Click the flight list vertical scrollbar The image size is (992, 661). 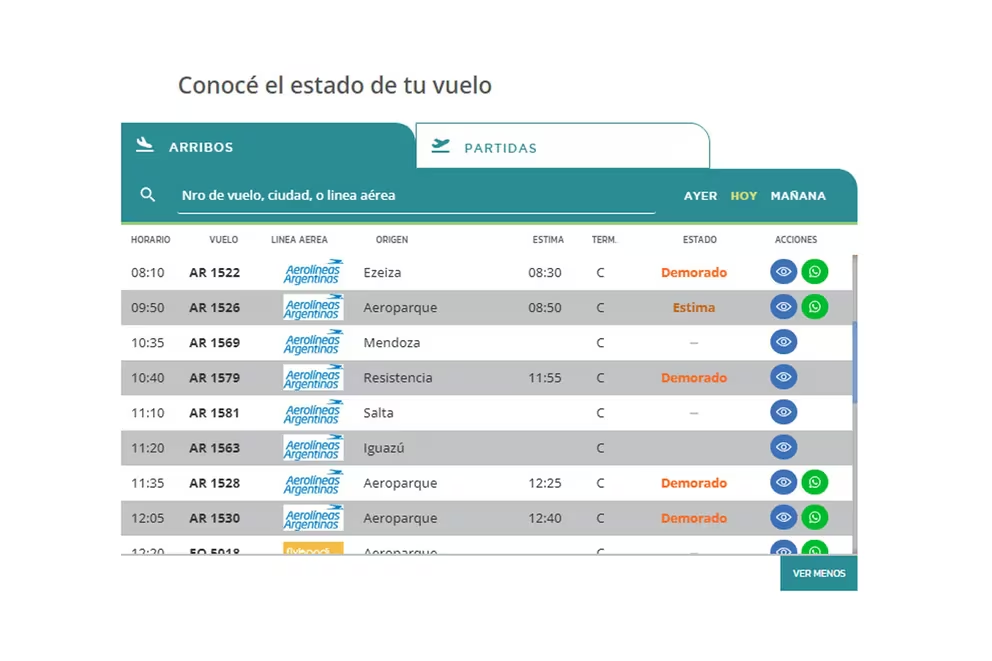855,360
